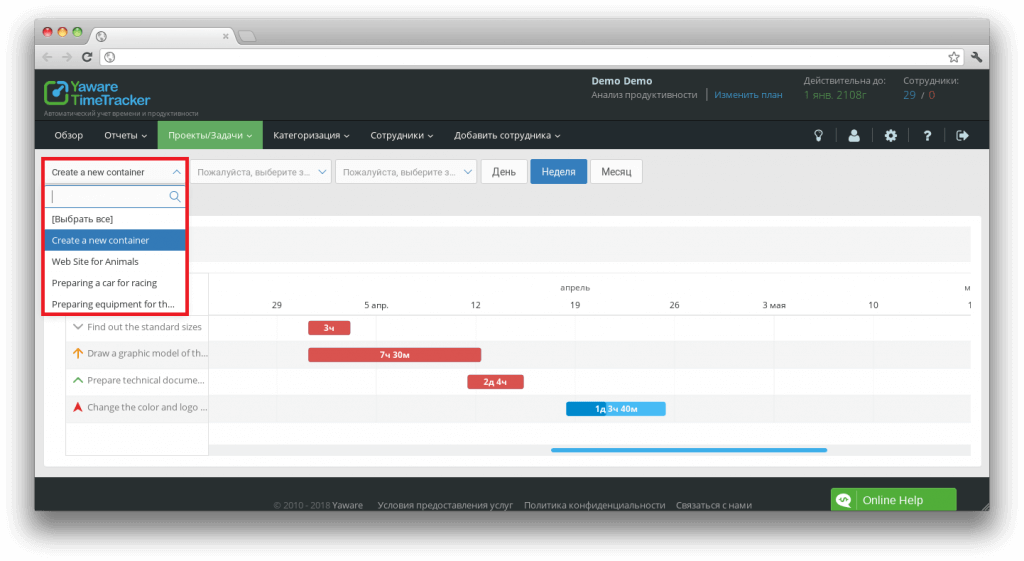Click the blue horizontal timeline scrollbar

(x=689, y=450)
